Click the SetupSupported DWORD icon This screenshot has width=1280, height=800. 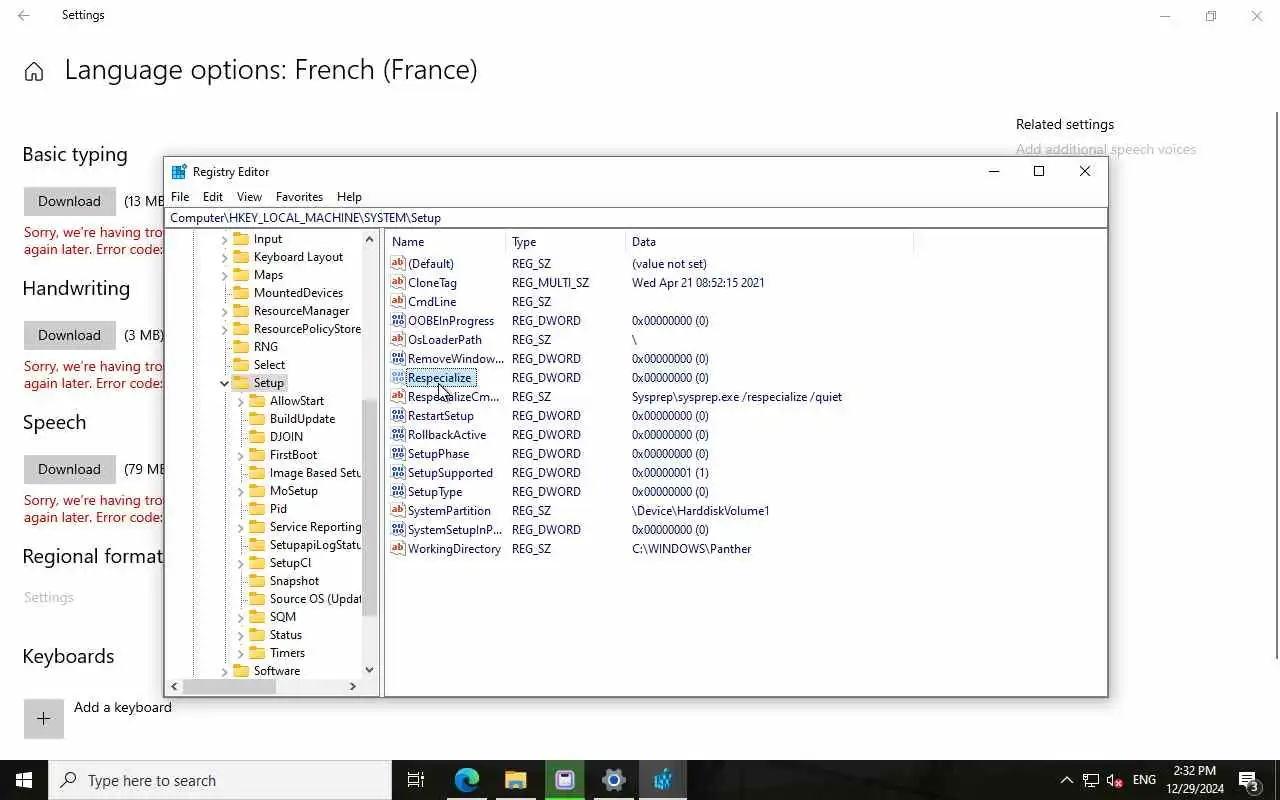click(398, 473)
